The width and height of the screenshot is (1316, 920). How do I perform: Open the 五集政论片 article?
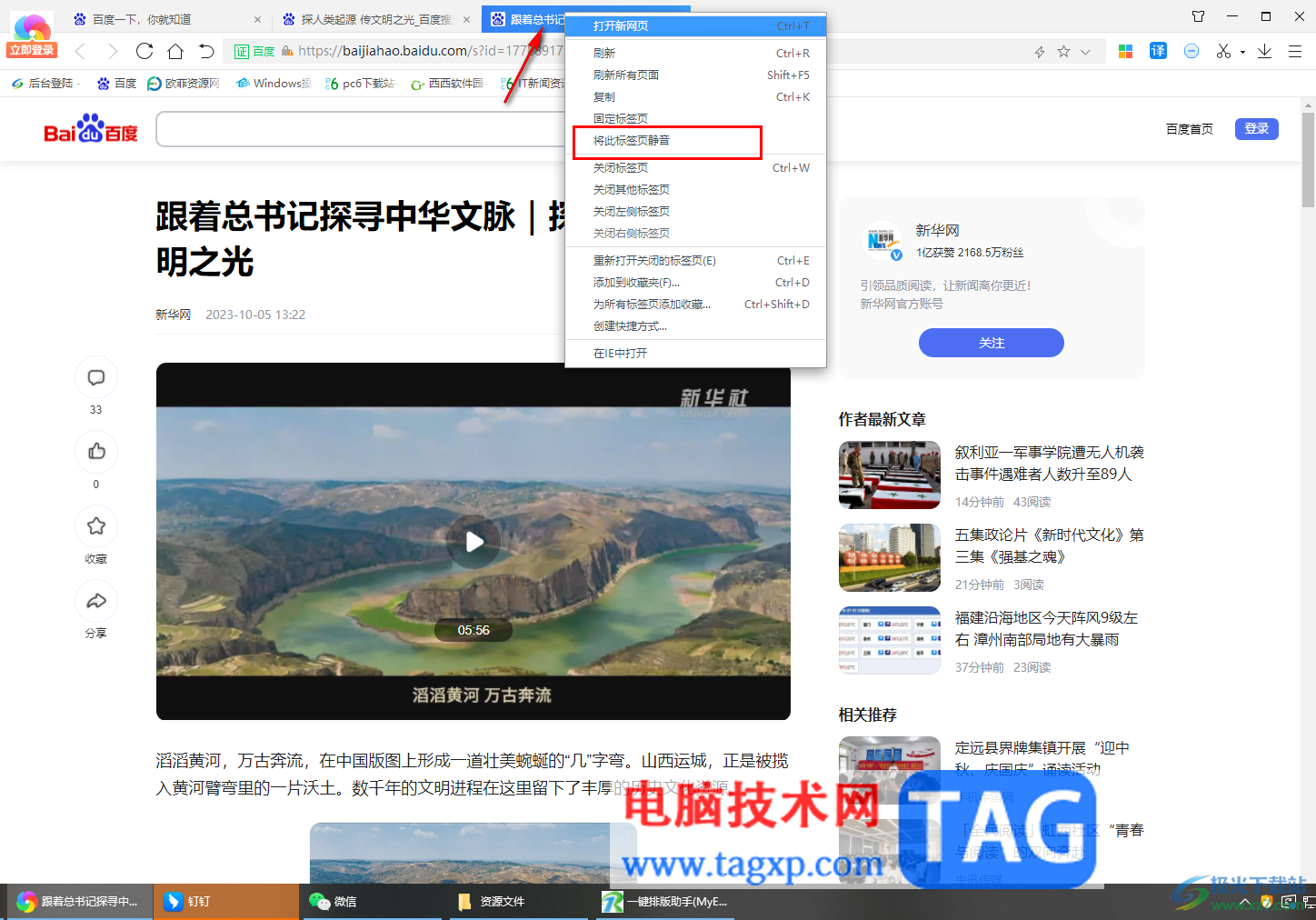pos(1049,546)
